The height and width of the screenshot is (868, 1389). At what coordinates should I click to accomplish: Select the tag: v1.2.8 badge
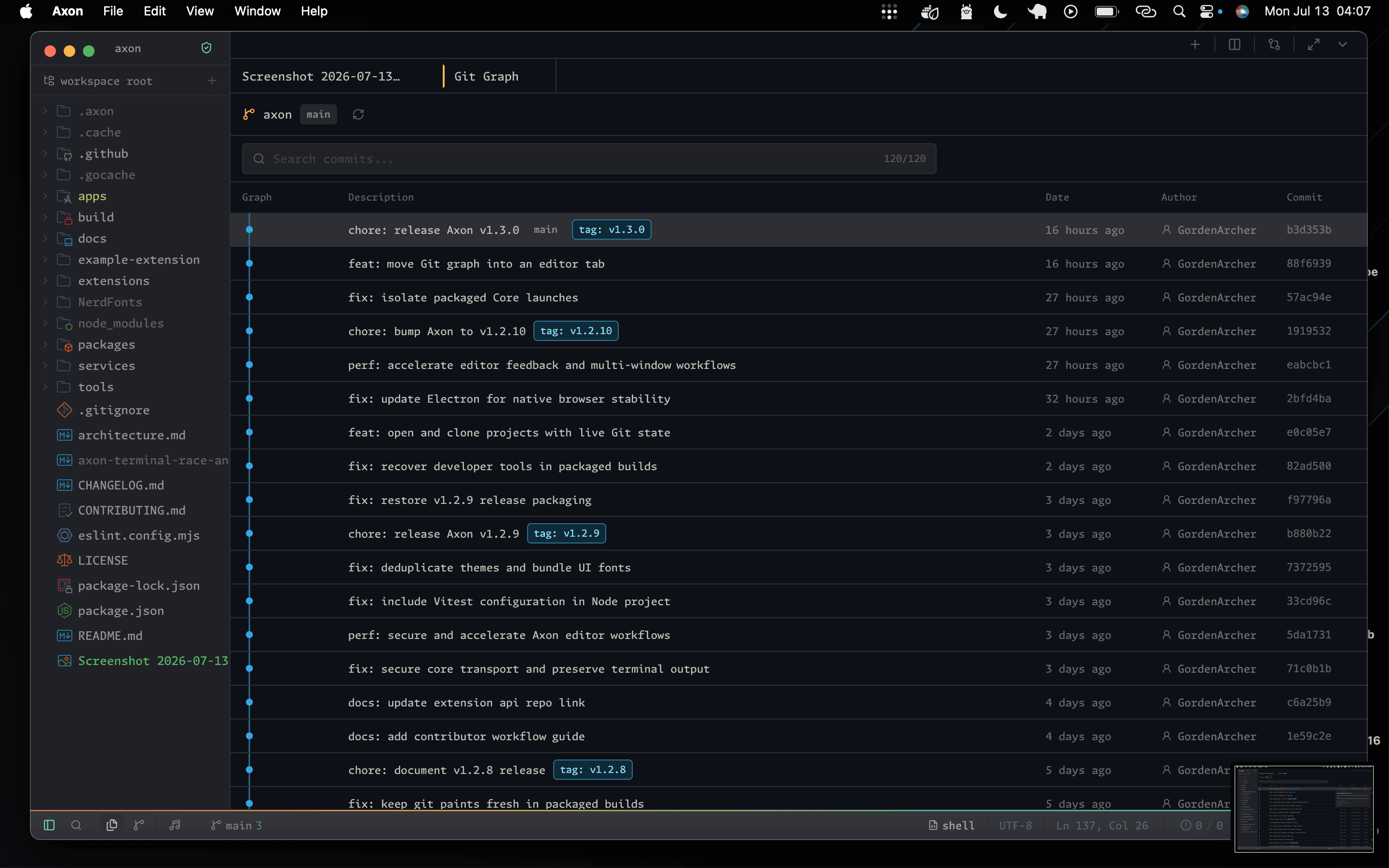pos(592,769)
